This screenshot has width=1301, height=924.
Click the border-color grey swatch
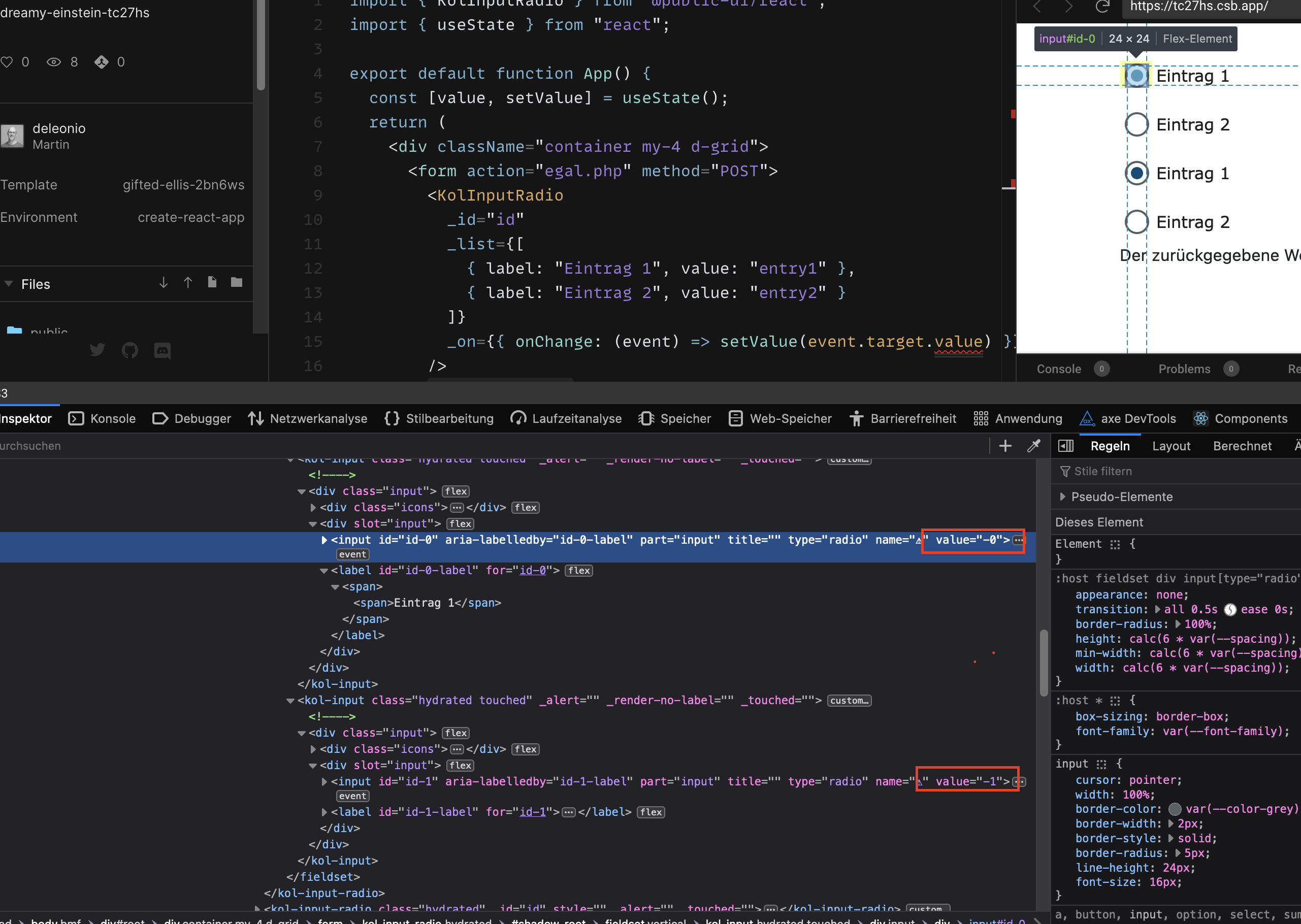[1175, 809]
